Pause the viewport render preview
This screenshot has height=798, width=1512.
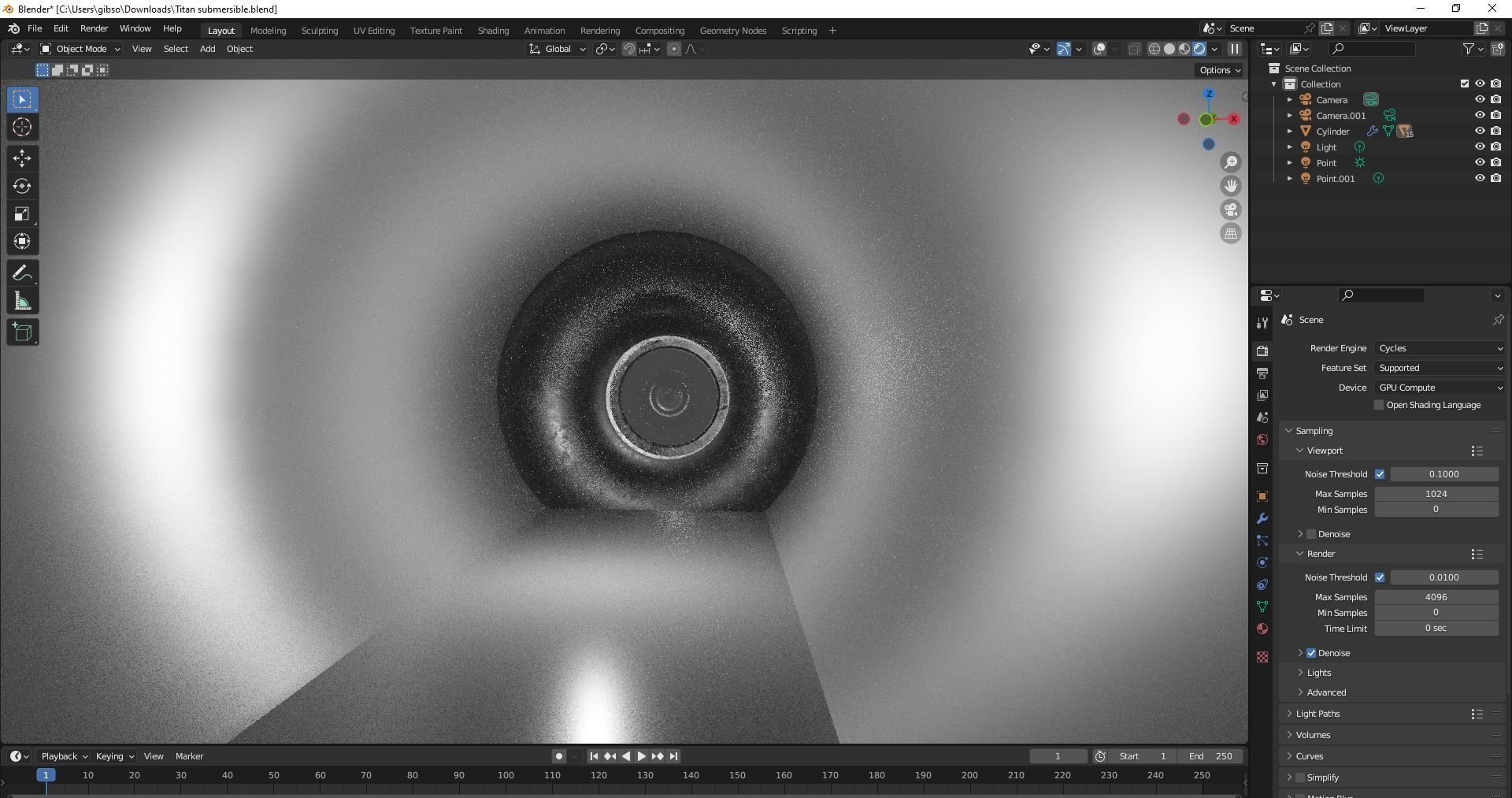point(1235,49)
